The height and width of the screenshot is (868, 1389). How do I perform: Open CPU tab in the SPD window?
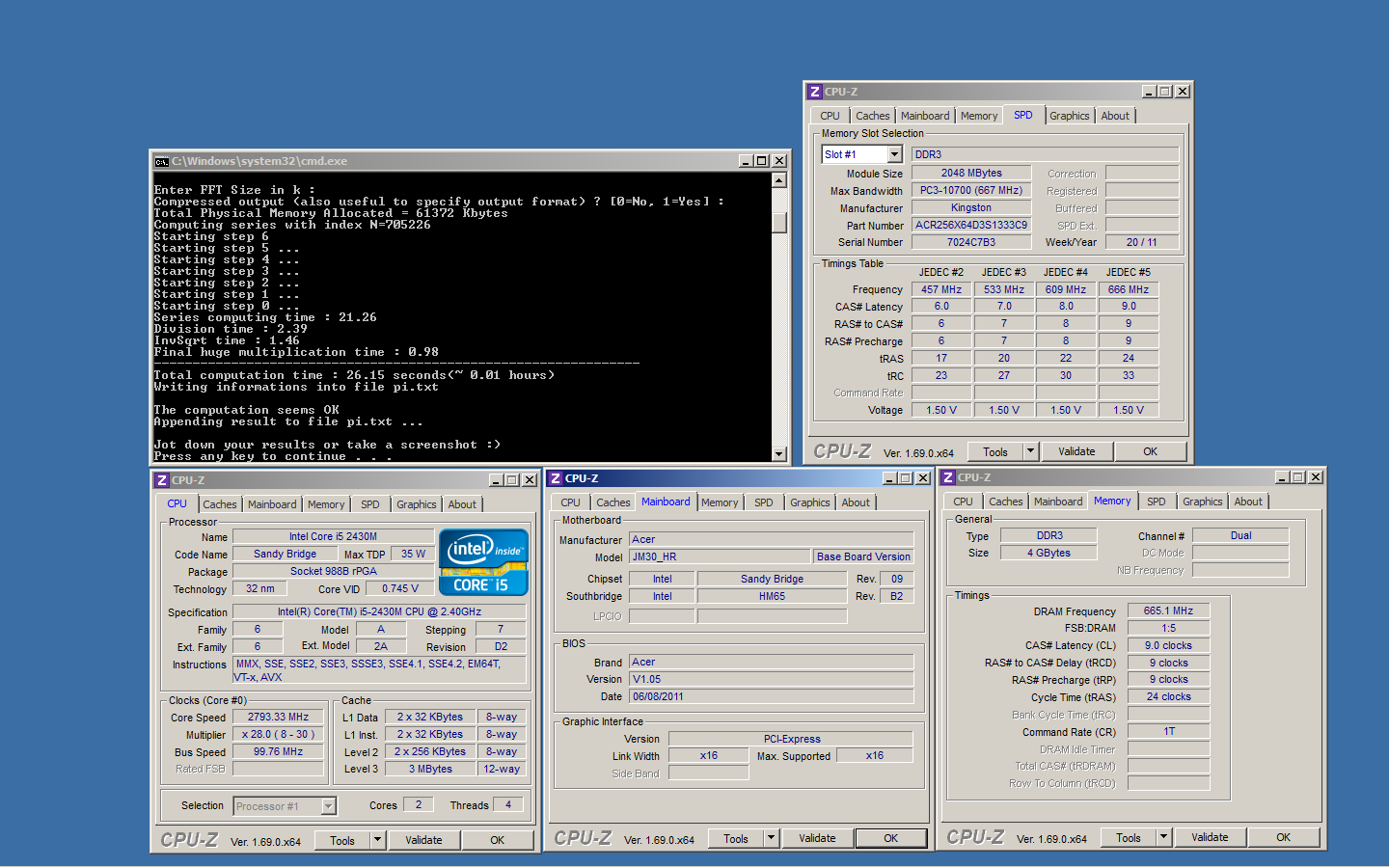click(x=831, y=116)
